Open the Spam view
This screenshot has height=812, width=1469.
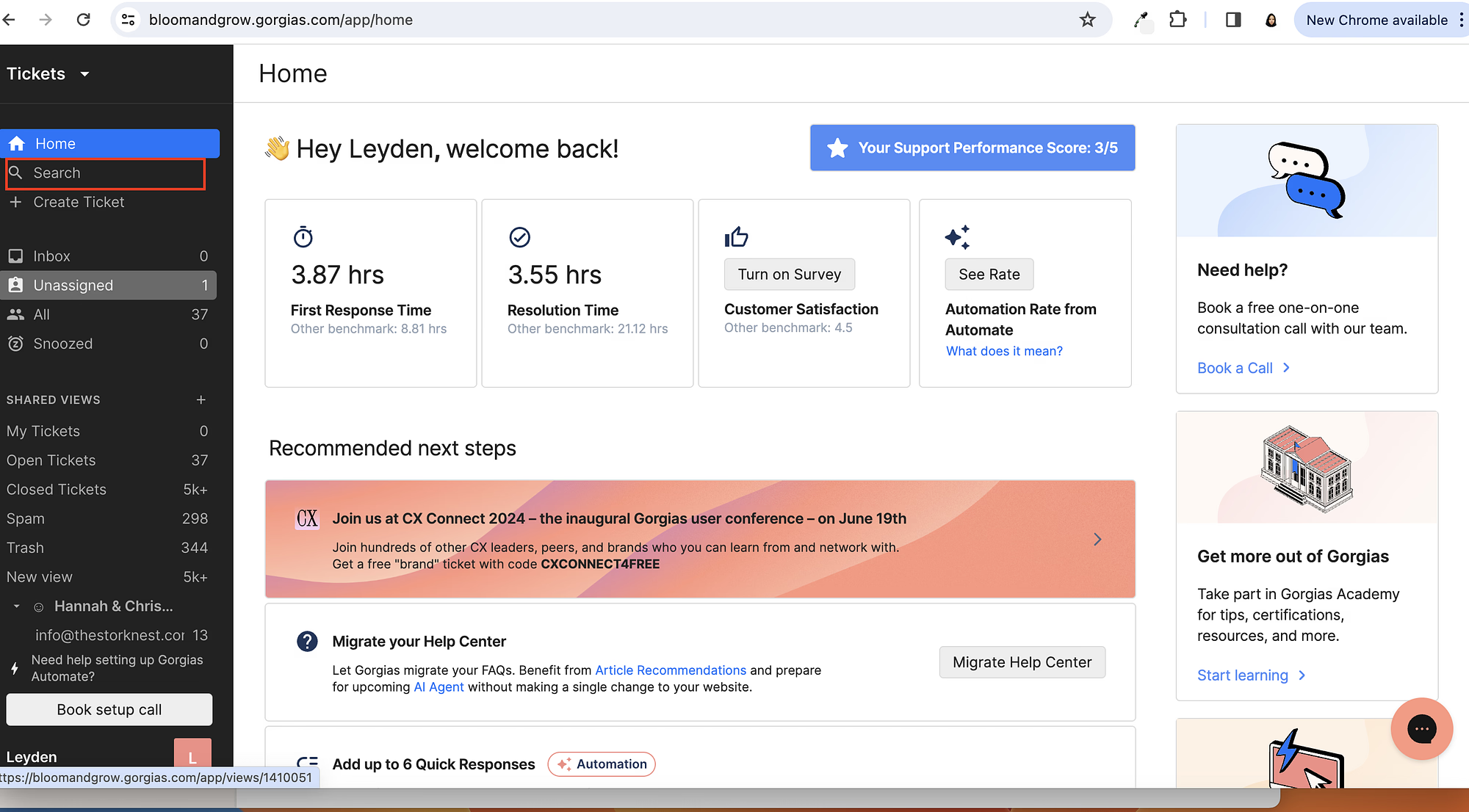[x=108, y=519]
